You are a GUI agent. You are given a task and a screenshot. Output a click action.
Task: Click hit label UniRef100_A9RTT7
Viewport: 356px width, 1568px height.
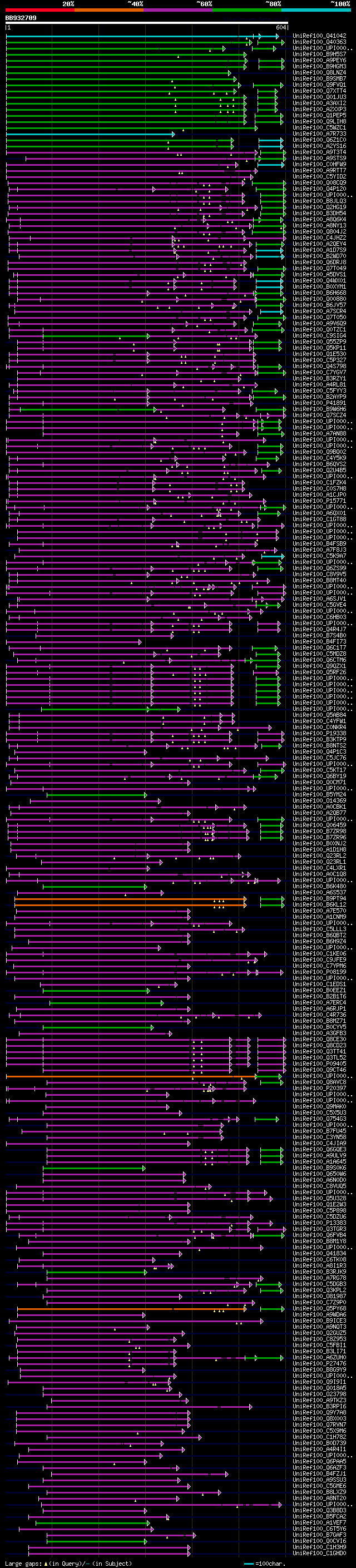point(319,170)
